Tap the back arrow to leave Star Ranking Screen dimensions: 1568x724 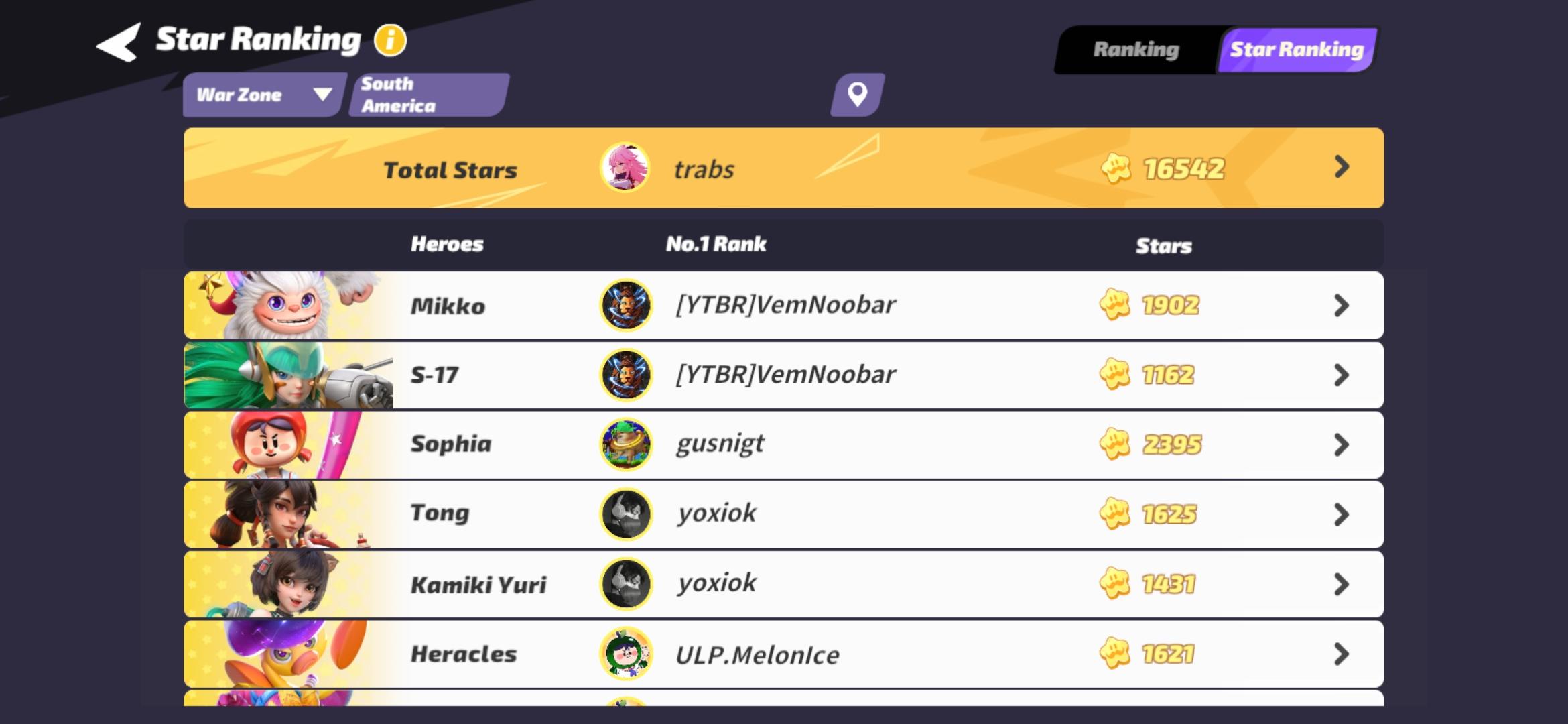point(117,42)
